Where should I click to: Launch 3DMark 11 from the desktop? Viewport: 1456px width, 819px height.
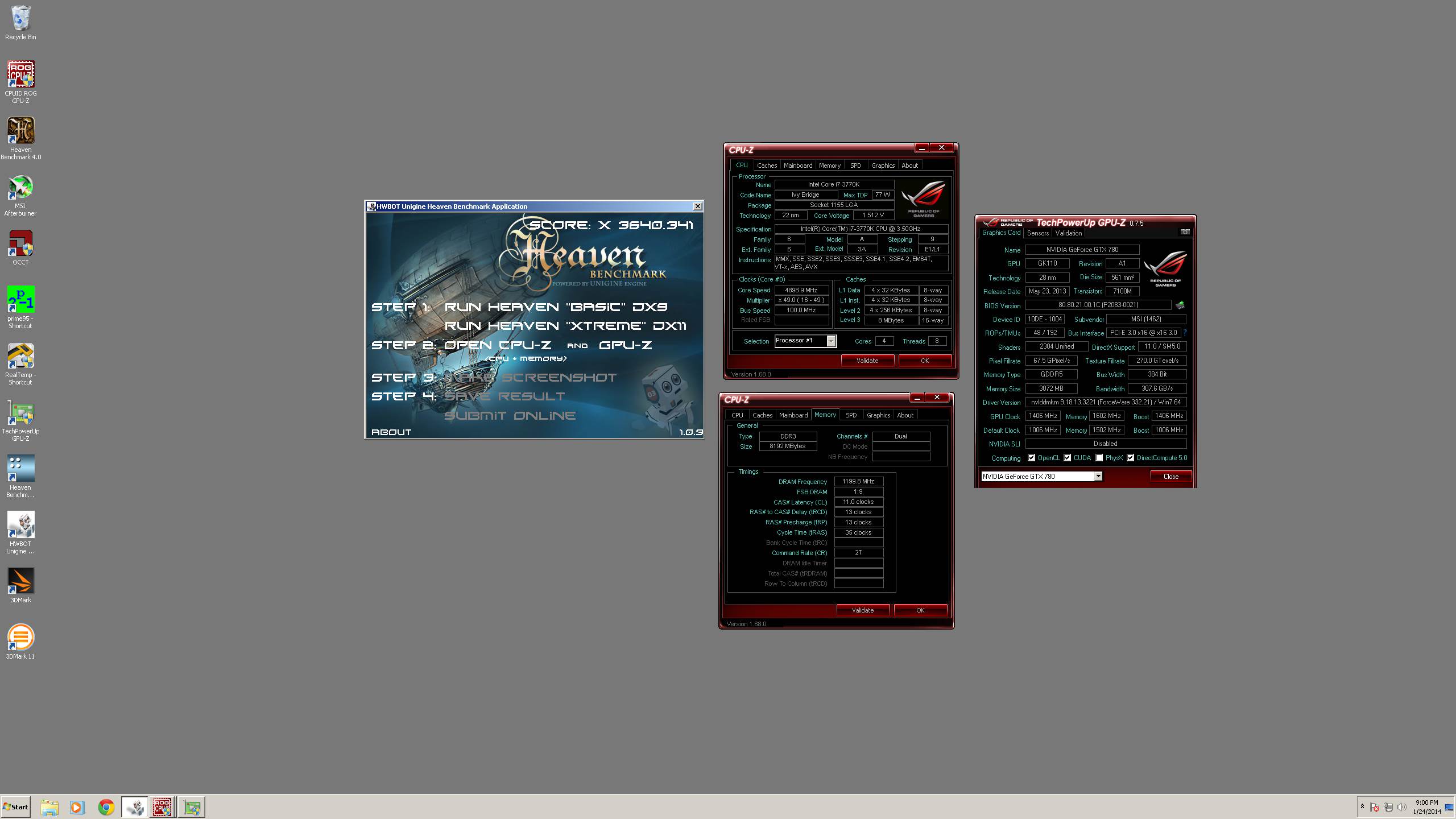pyautogui.click(x=20, y=642)
